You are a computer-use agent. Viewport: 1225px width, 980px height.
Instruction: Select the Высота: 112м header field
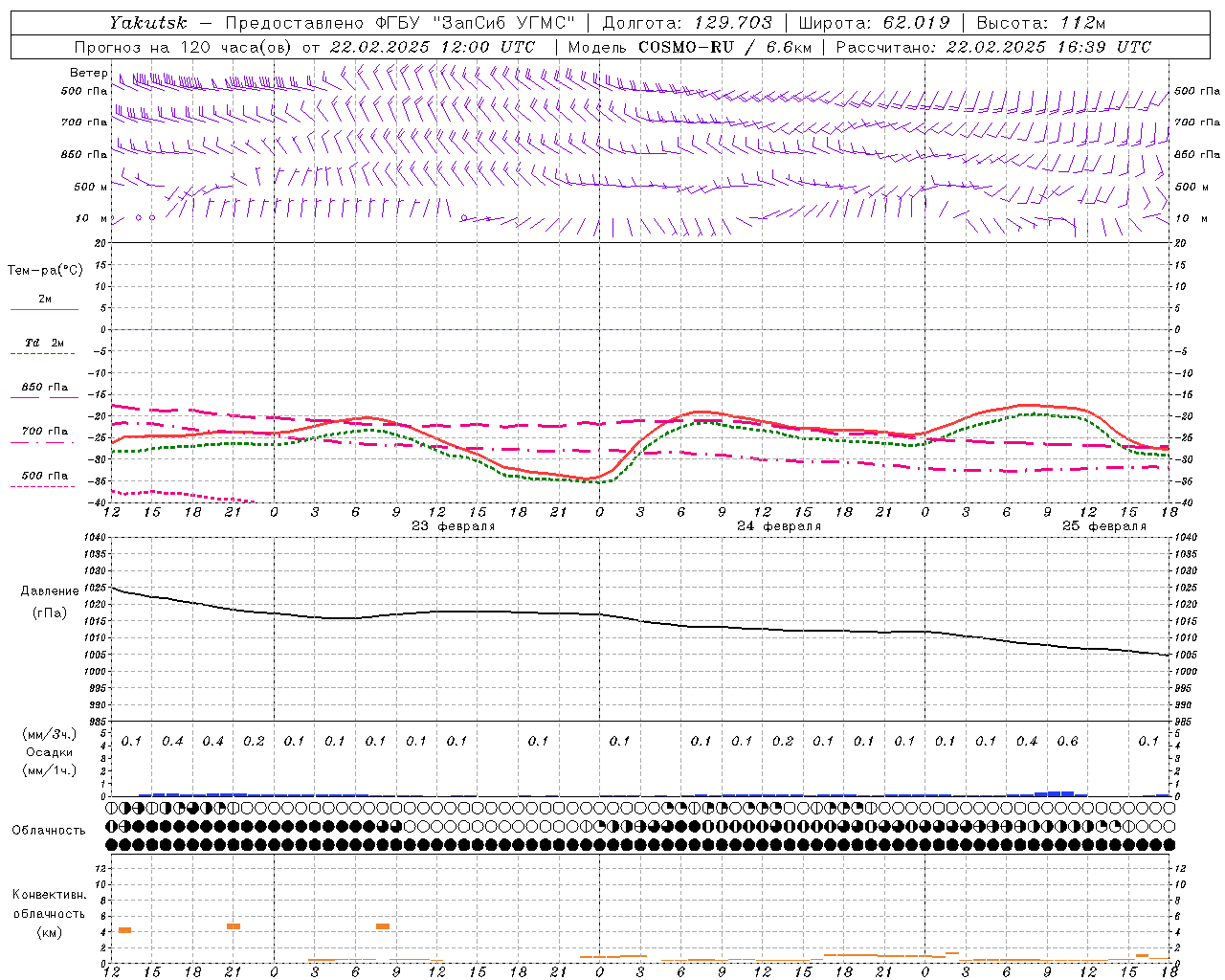tap(1041, 23)
